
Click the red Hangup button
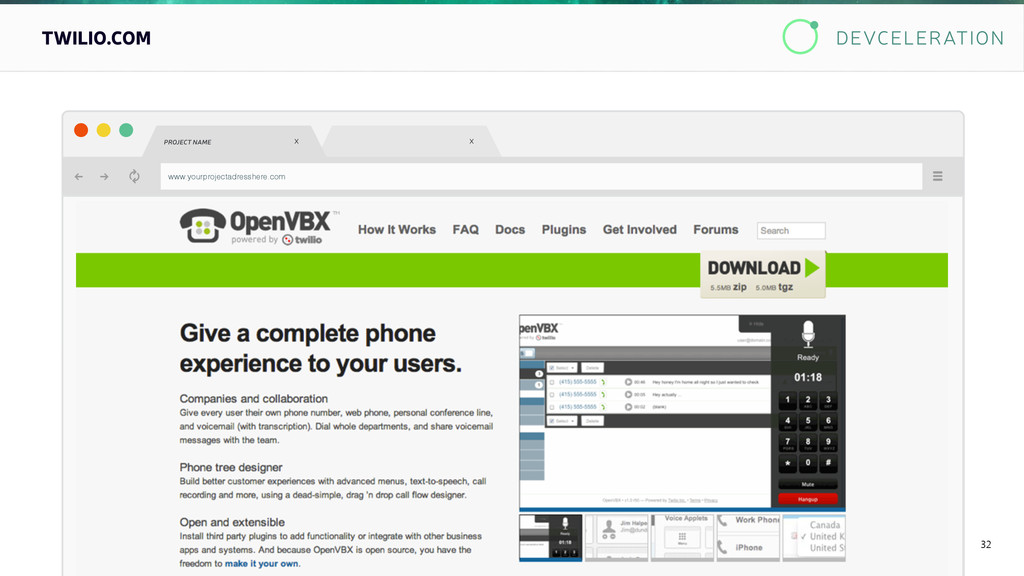click(x=808, y=499)
